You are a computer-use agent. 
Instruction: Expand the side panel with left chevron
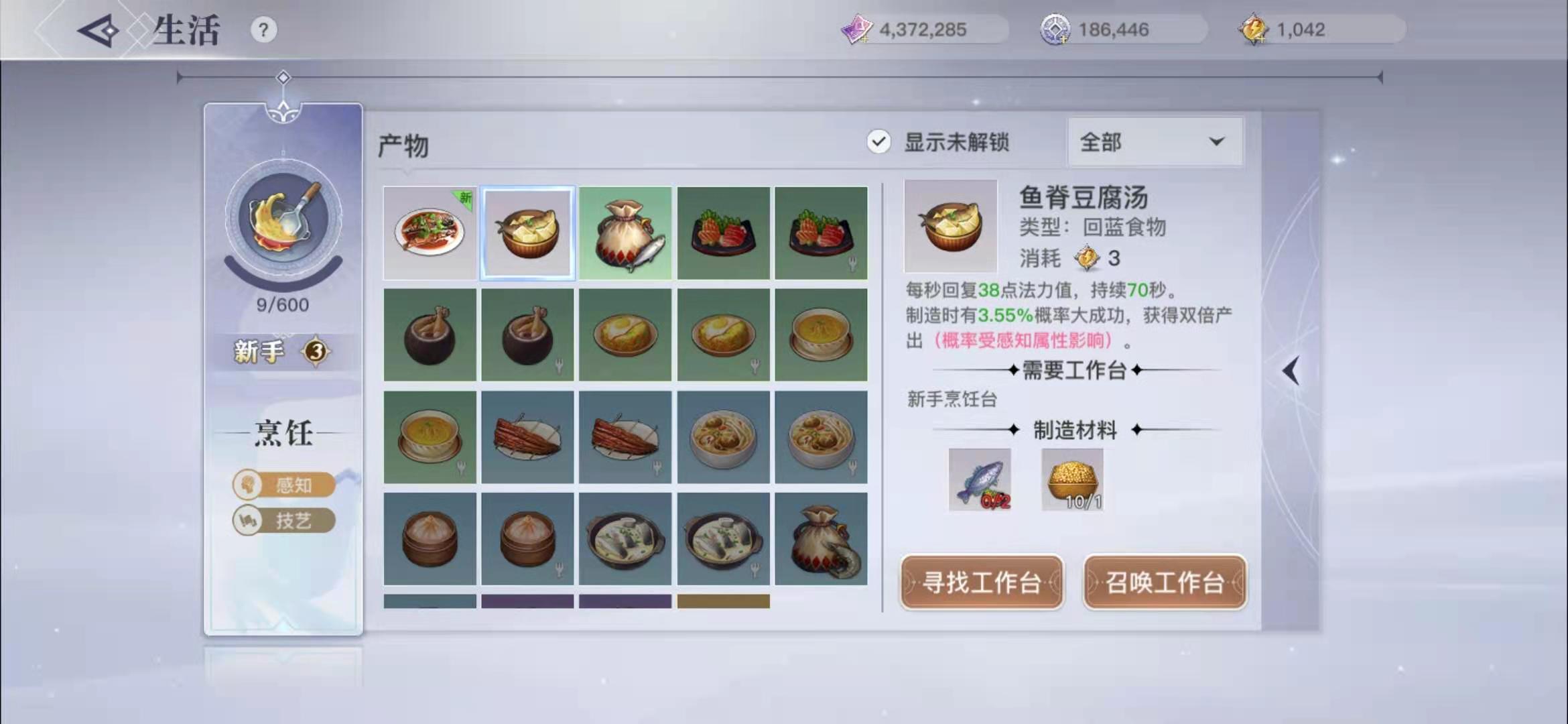pyautogui.click(x=1291, y=371)
